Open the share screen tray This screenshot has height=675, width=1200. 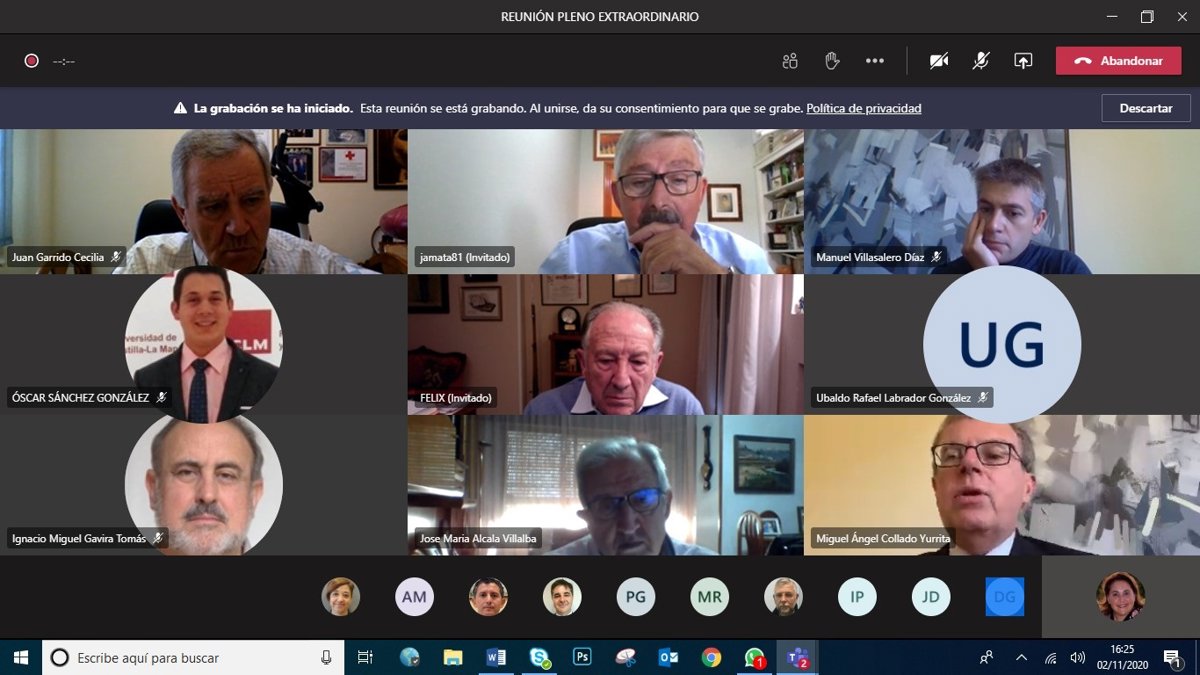point(1022,61)
